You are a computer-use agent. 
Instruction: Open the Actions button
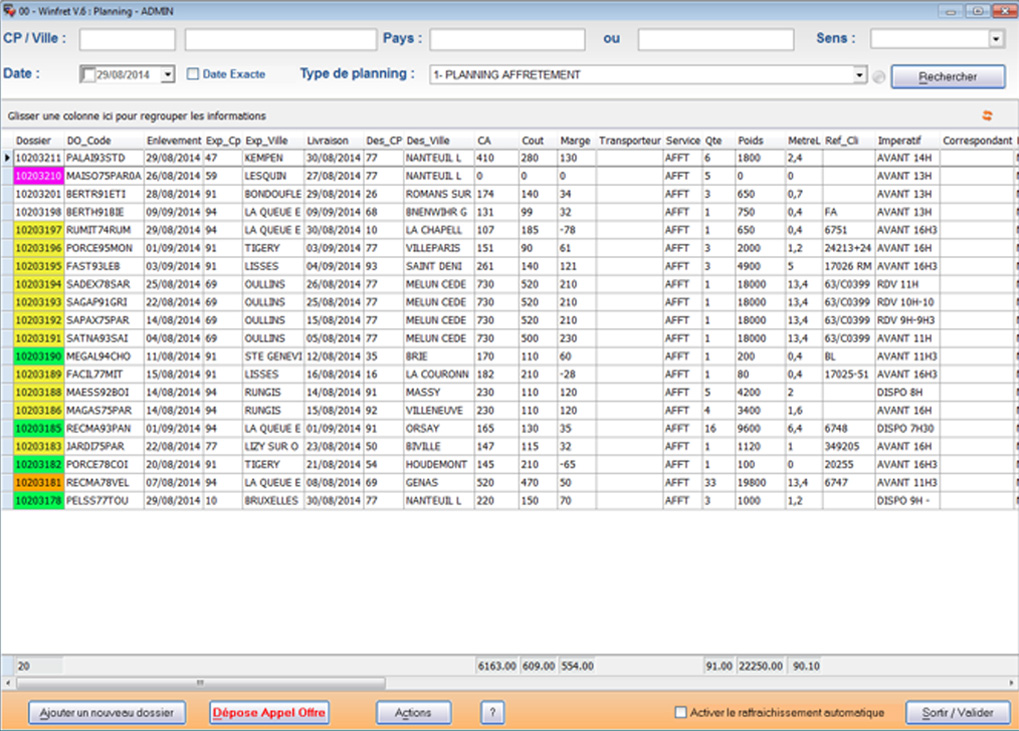[413, 713]
